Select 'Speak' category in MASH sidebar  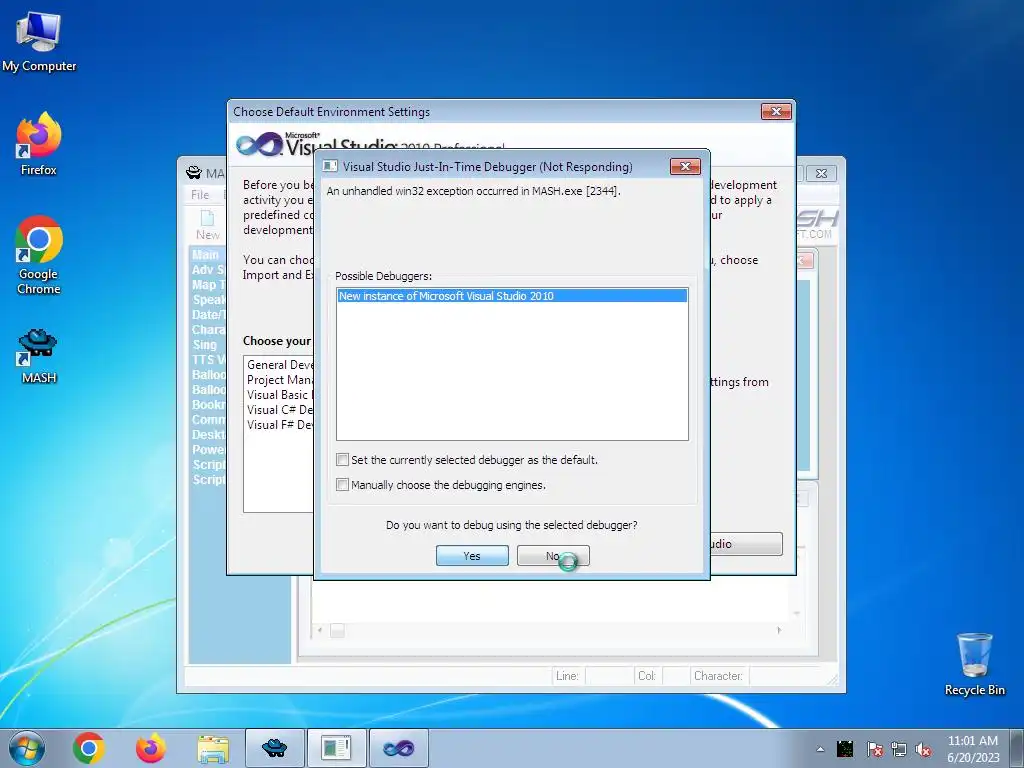coord(208,300)
